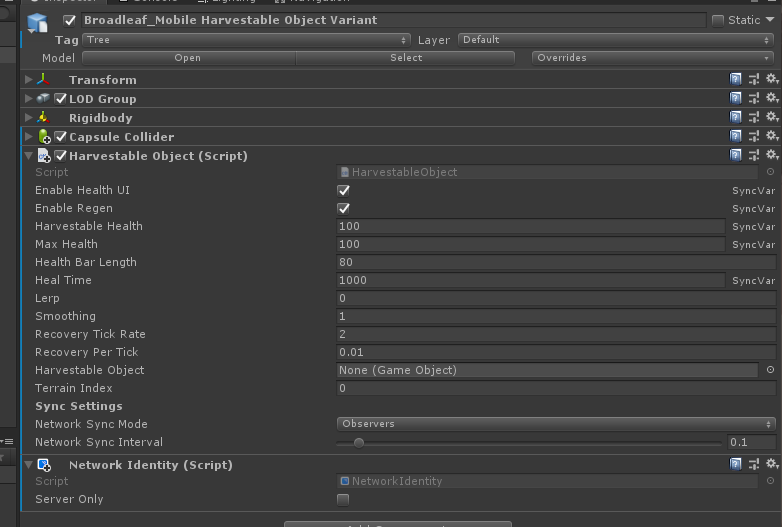The image size is (782, 527).
Task: Open Rigidbody component settings gear menu
Action: tap(771, 118)
